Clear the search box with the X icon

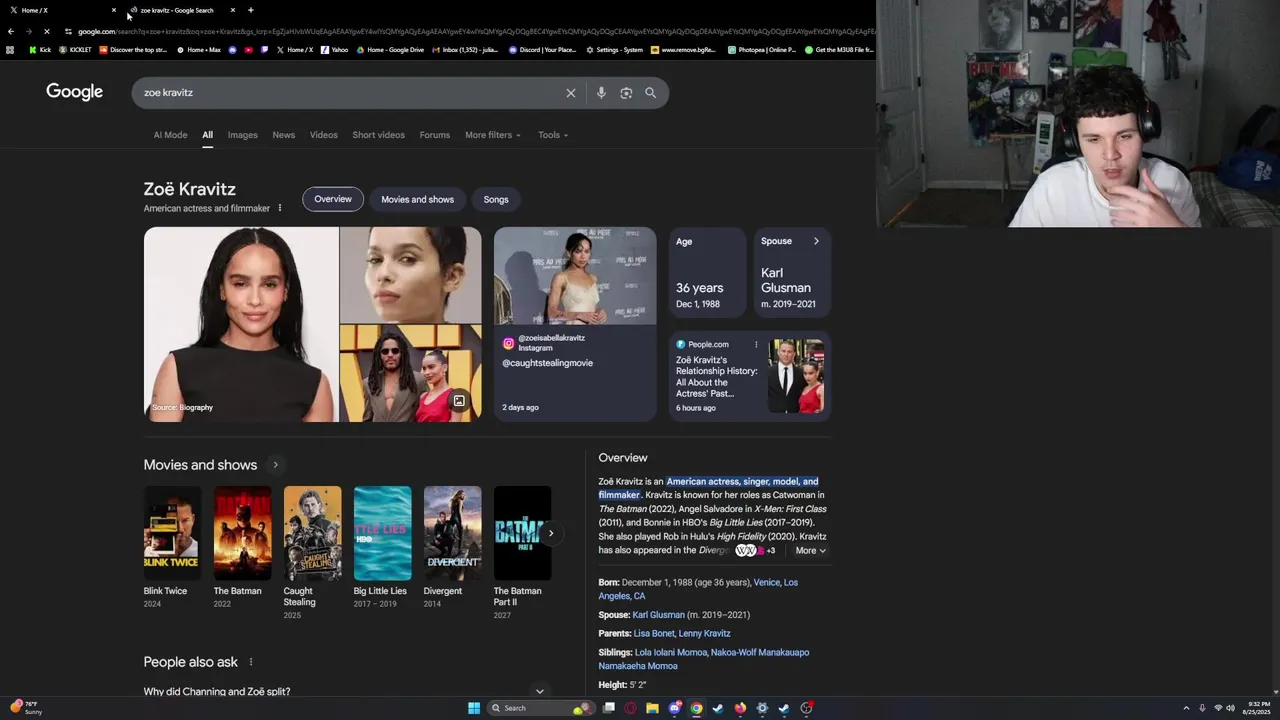(571, 93)
